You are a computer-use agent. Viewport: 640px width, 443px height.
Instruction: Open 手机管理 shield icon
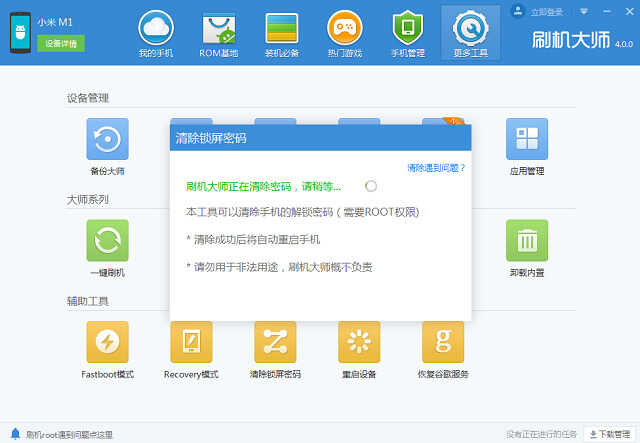coord(408,28)
